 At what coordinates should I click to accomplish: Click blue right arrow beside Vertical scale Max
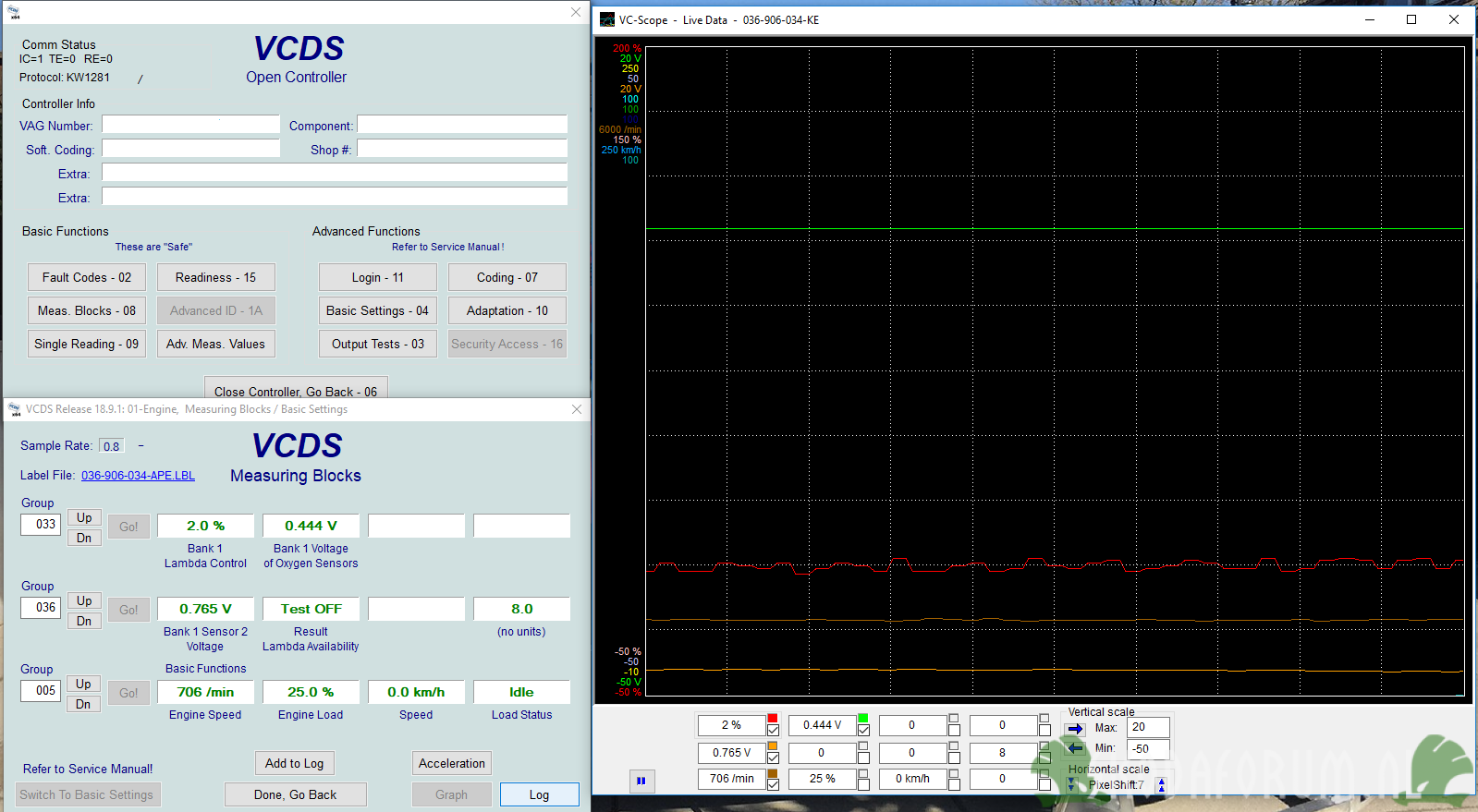click(1075, 728)
